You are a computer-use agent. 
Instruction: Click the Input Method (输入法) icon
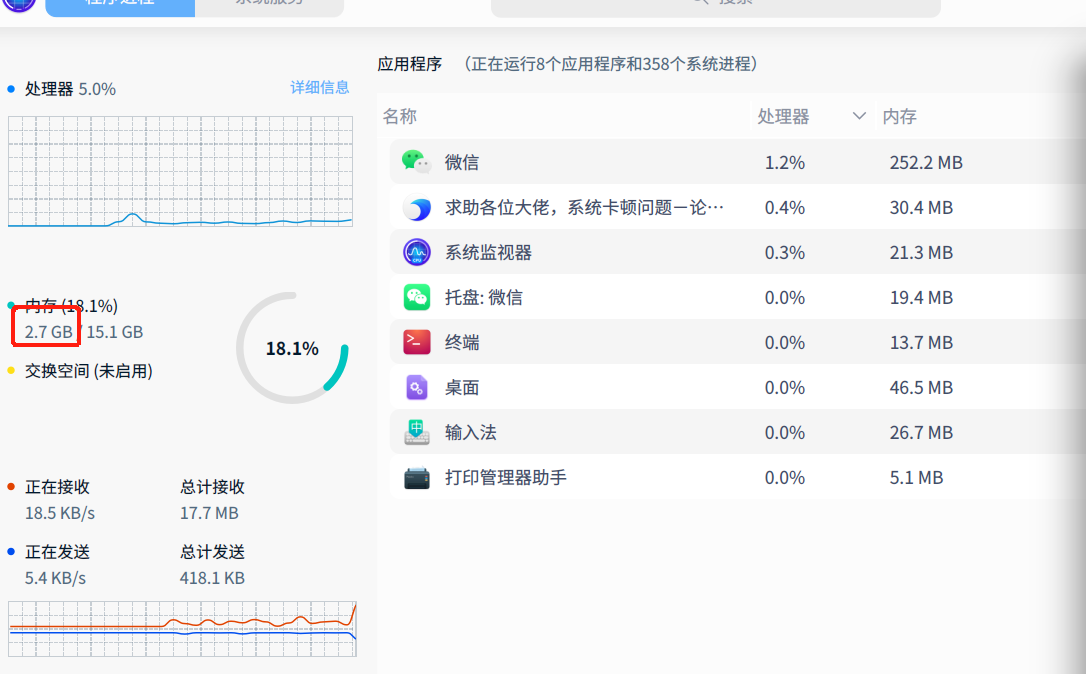(x=416, y=433)
